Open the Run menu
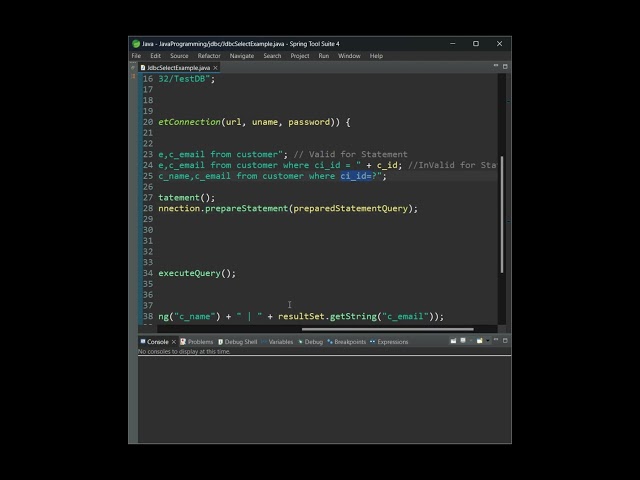 pyautogui.click(x=324, y=56)
